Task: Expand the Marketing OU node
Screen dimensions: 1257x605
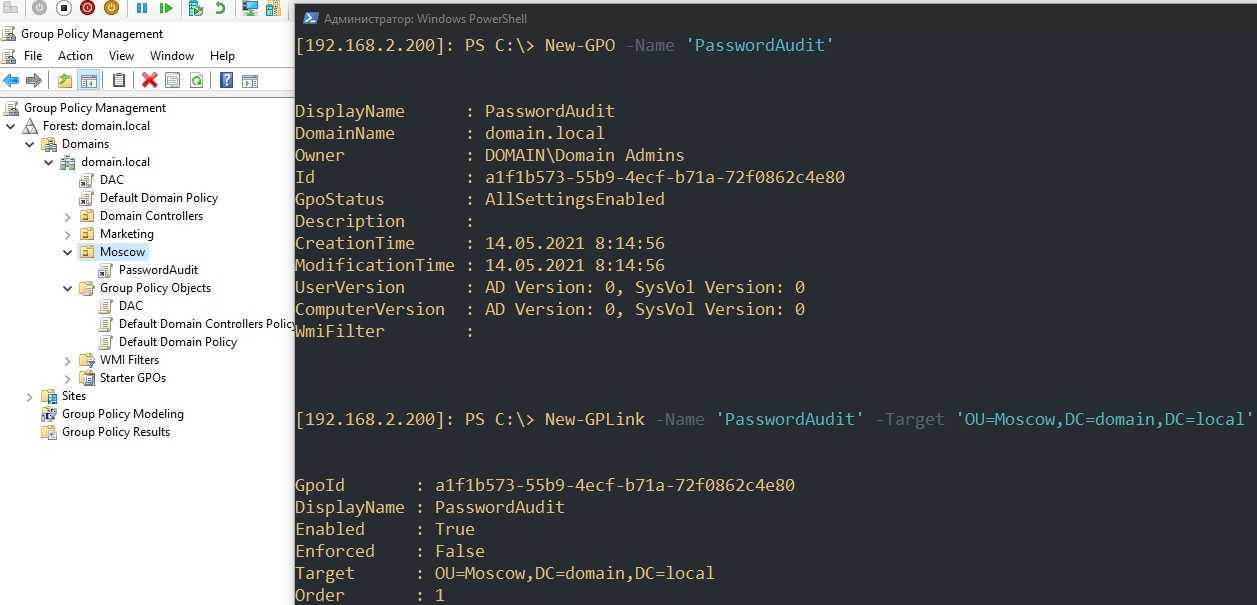Action: coord(68,234)
